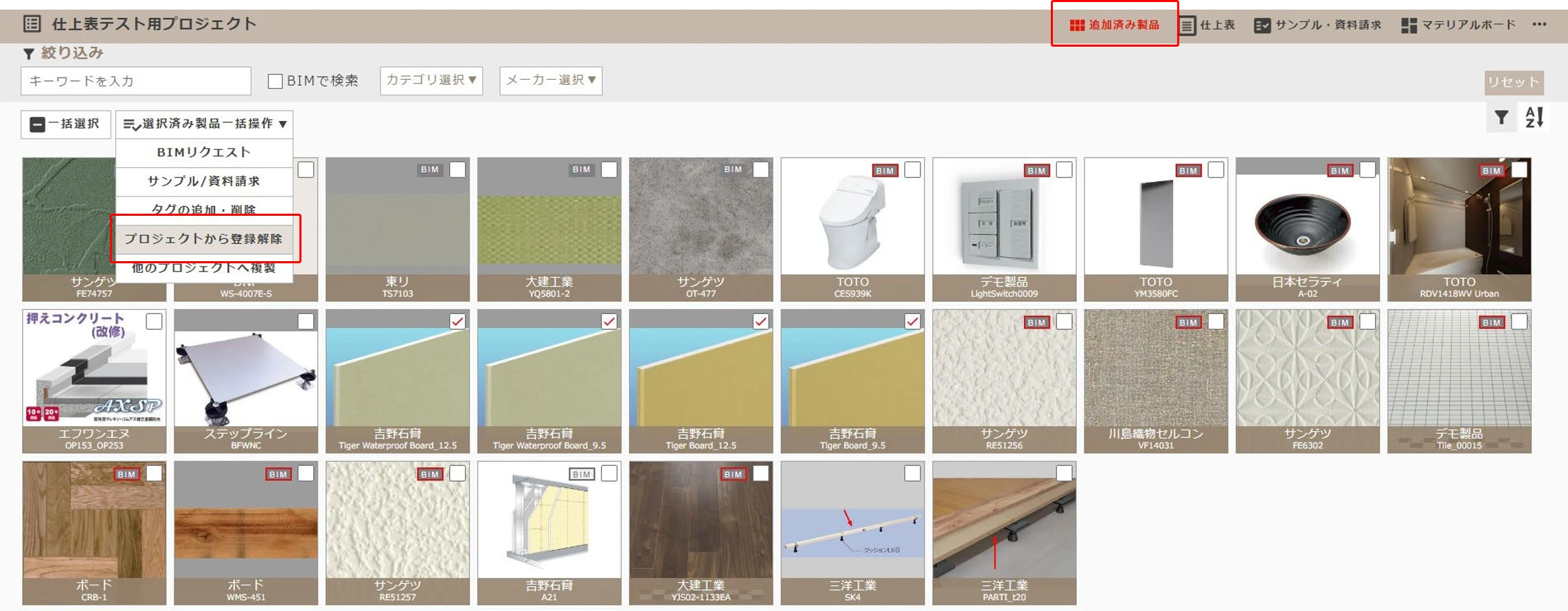Open the メーカー選択 dropdown
1568x611 pixels.
[x=551, y=80]
